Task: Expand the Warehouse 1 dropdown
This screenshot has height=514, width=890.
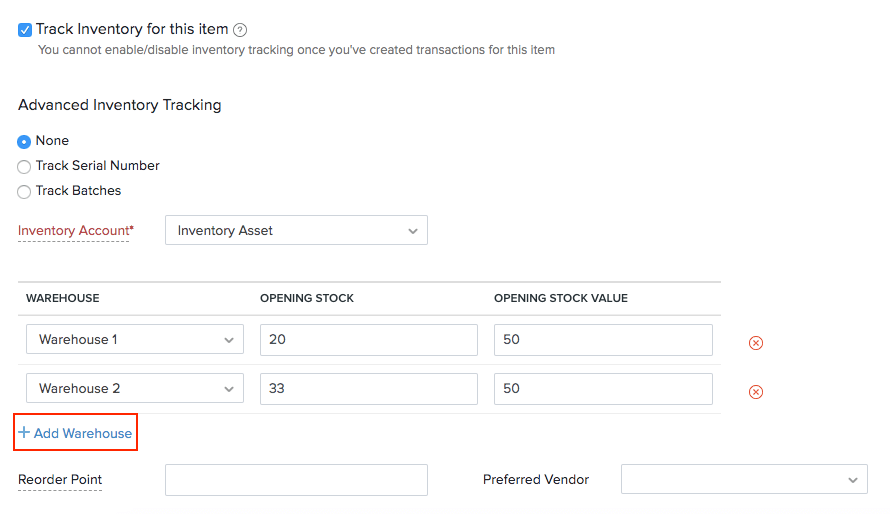Action: (x=135, y=340)
